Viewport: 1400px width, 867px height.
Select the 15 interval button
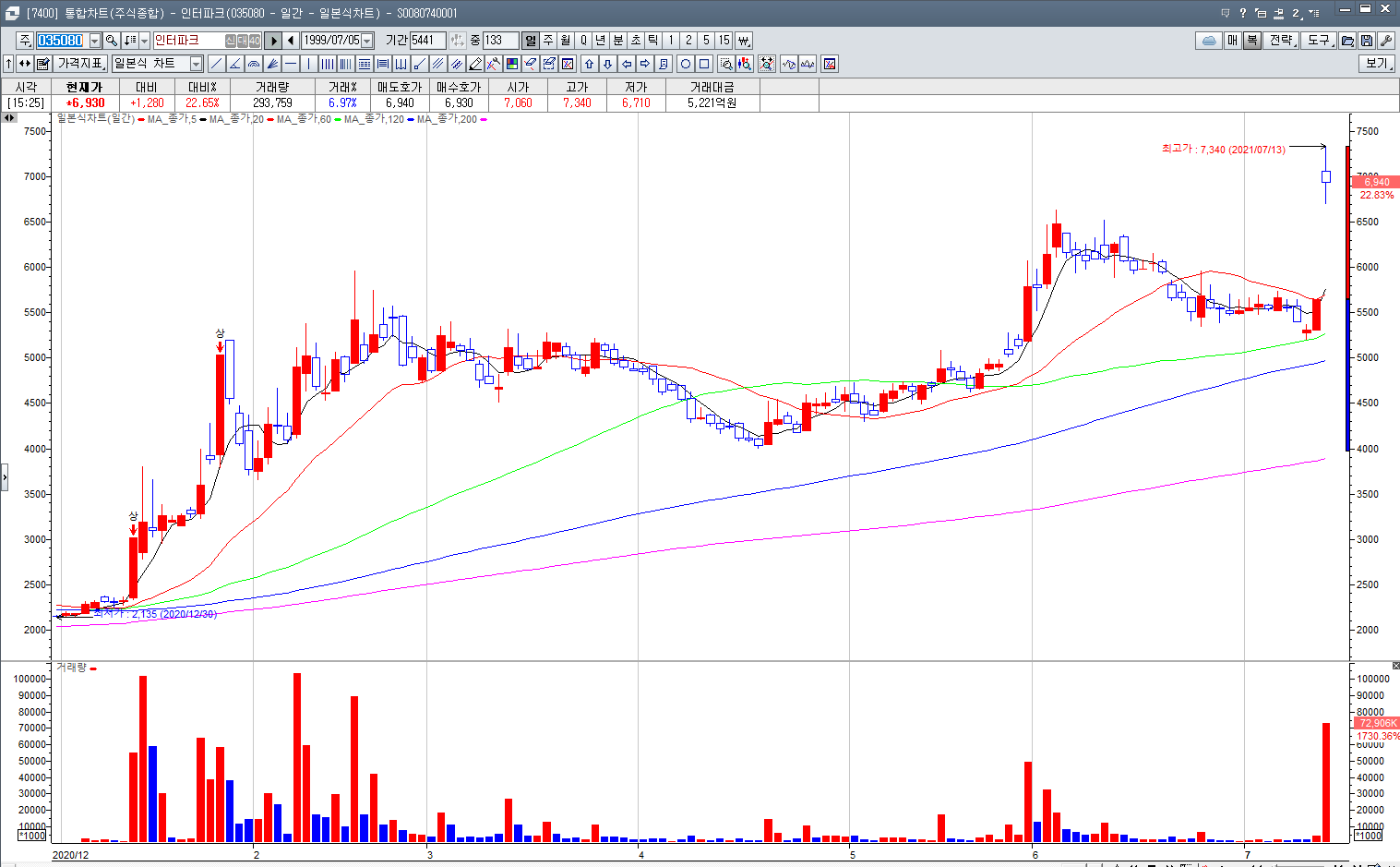pyautogui.click(x=724, y=41)
